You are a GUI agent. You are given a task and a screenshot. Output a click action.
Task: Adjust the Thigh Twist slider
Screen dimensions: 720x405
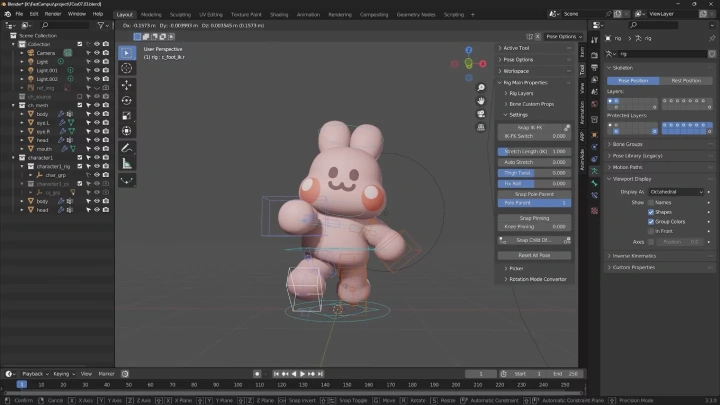pos(534,173)
